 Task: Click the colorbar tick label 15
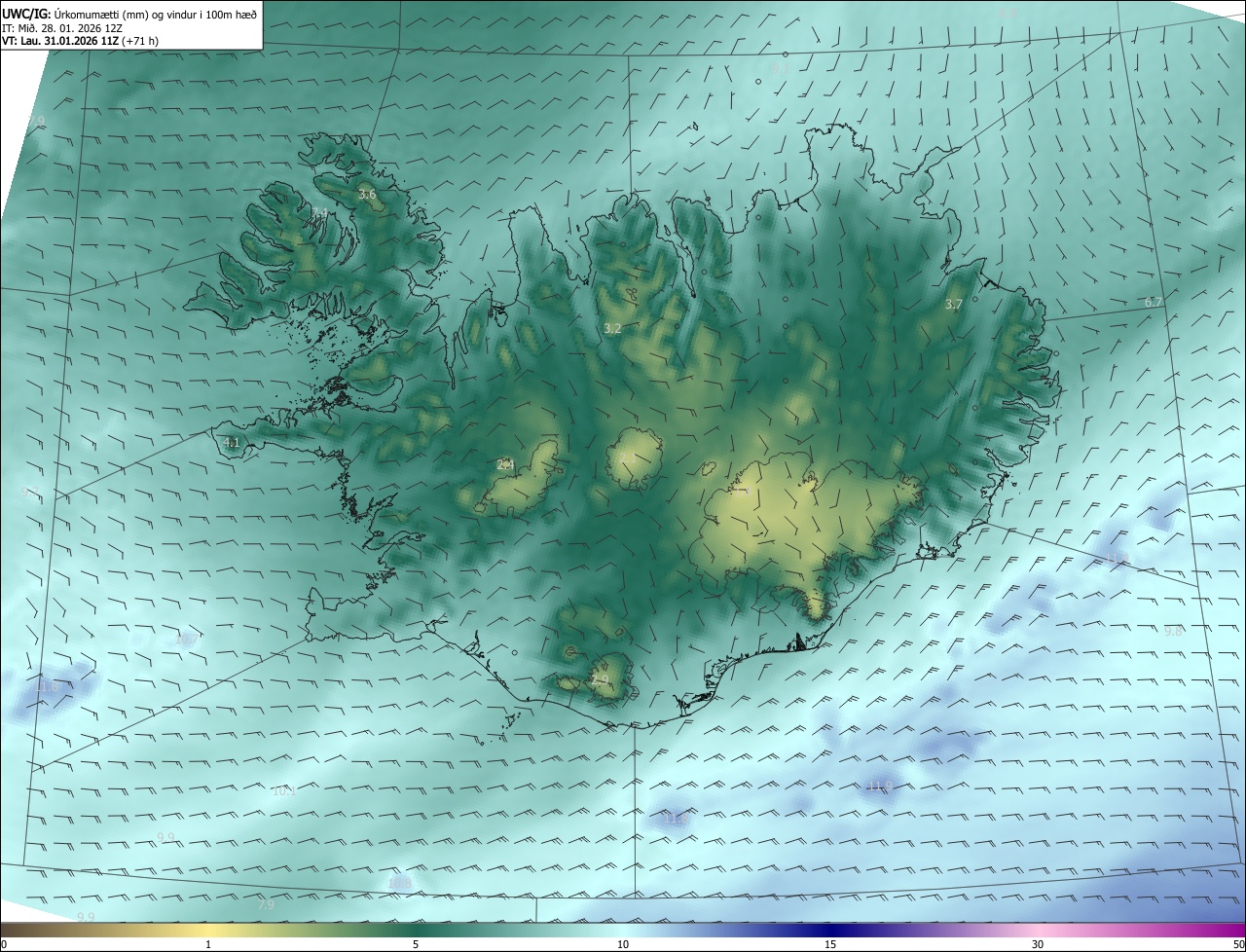[x=830, y=944]
